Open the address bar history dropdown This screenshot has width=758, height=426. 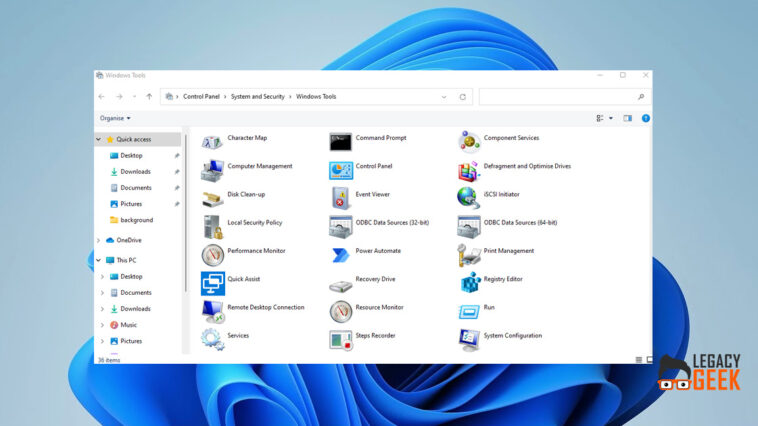click(x=444, y=97)
